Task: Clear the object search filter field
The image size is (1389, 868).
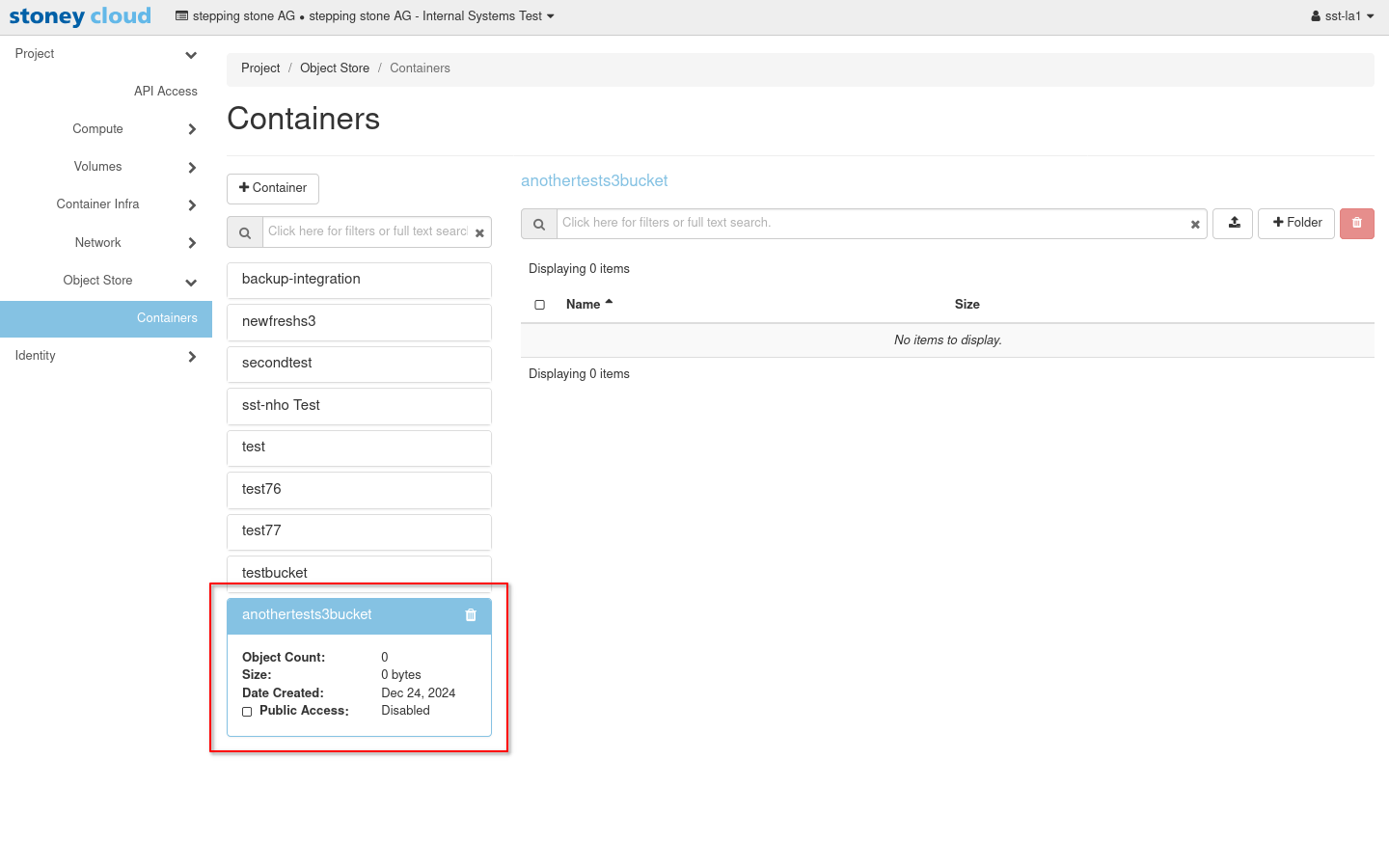Action: (x=1195, y=224)
